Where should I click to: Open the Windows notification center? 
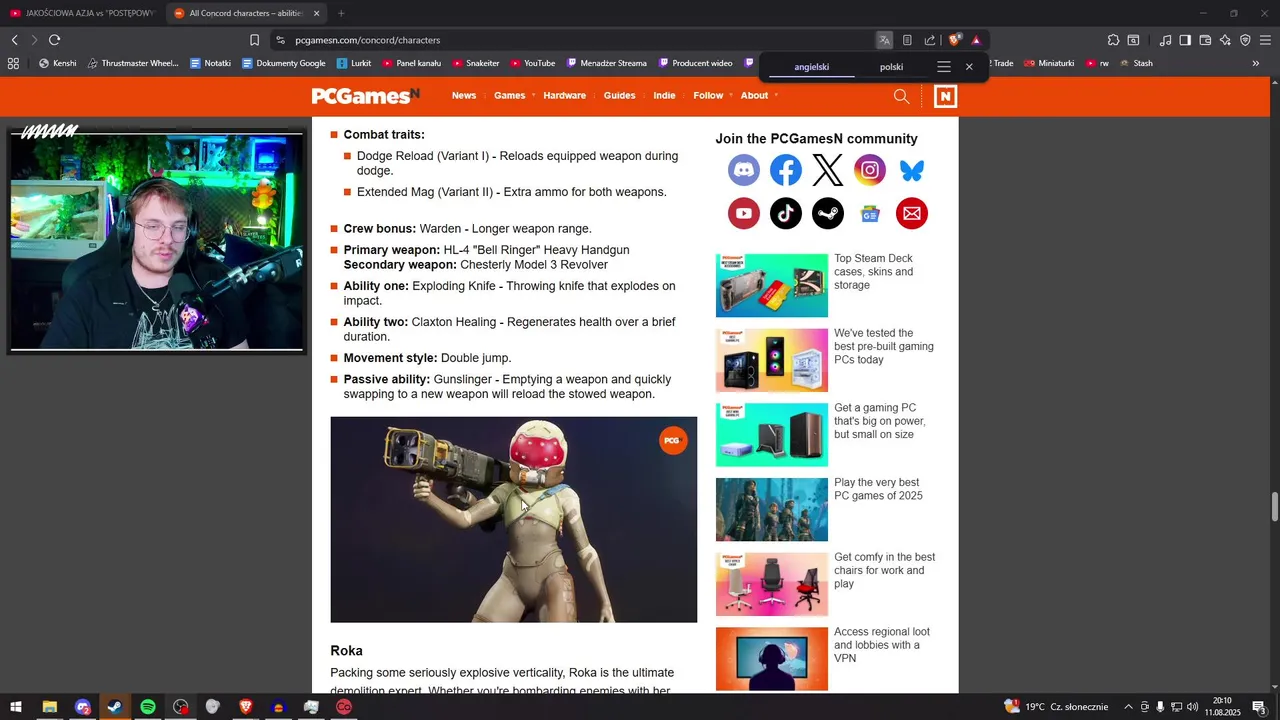click(1260, 707)
